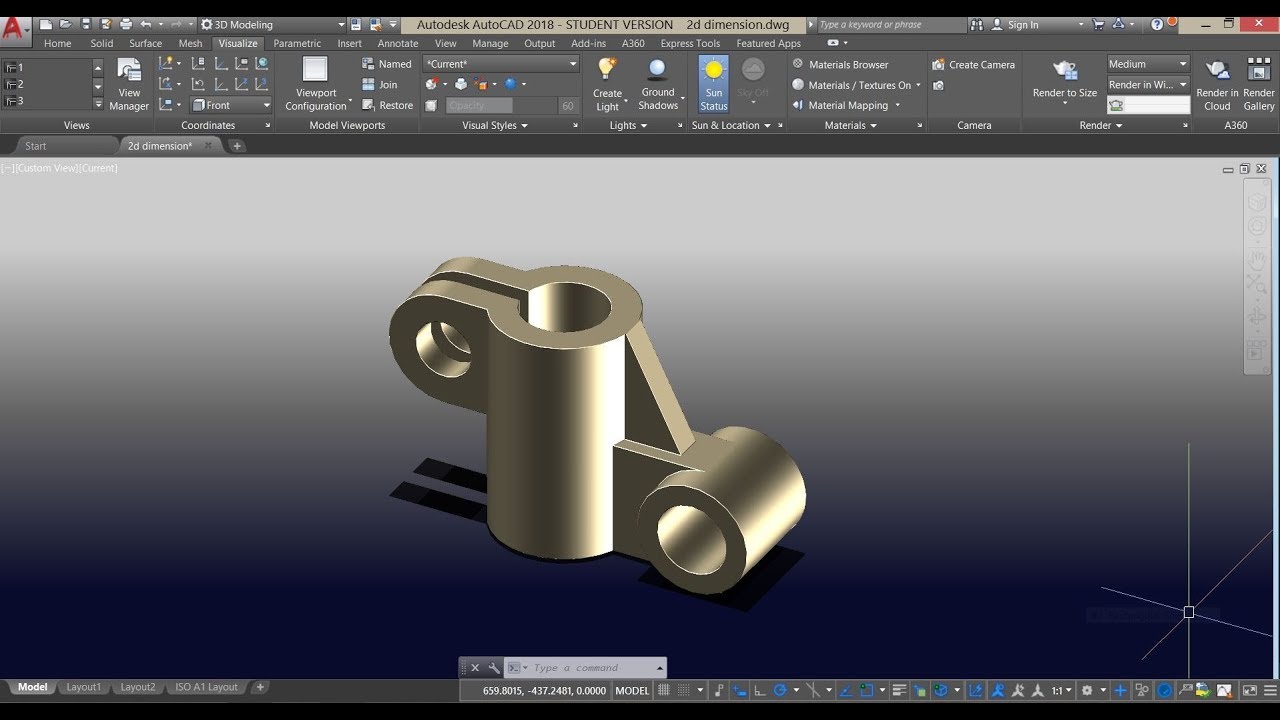Viewport: 1280px width, 720px height.
Task: Click the Help question mark icon
Action: click(1157, 24)
